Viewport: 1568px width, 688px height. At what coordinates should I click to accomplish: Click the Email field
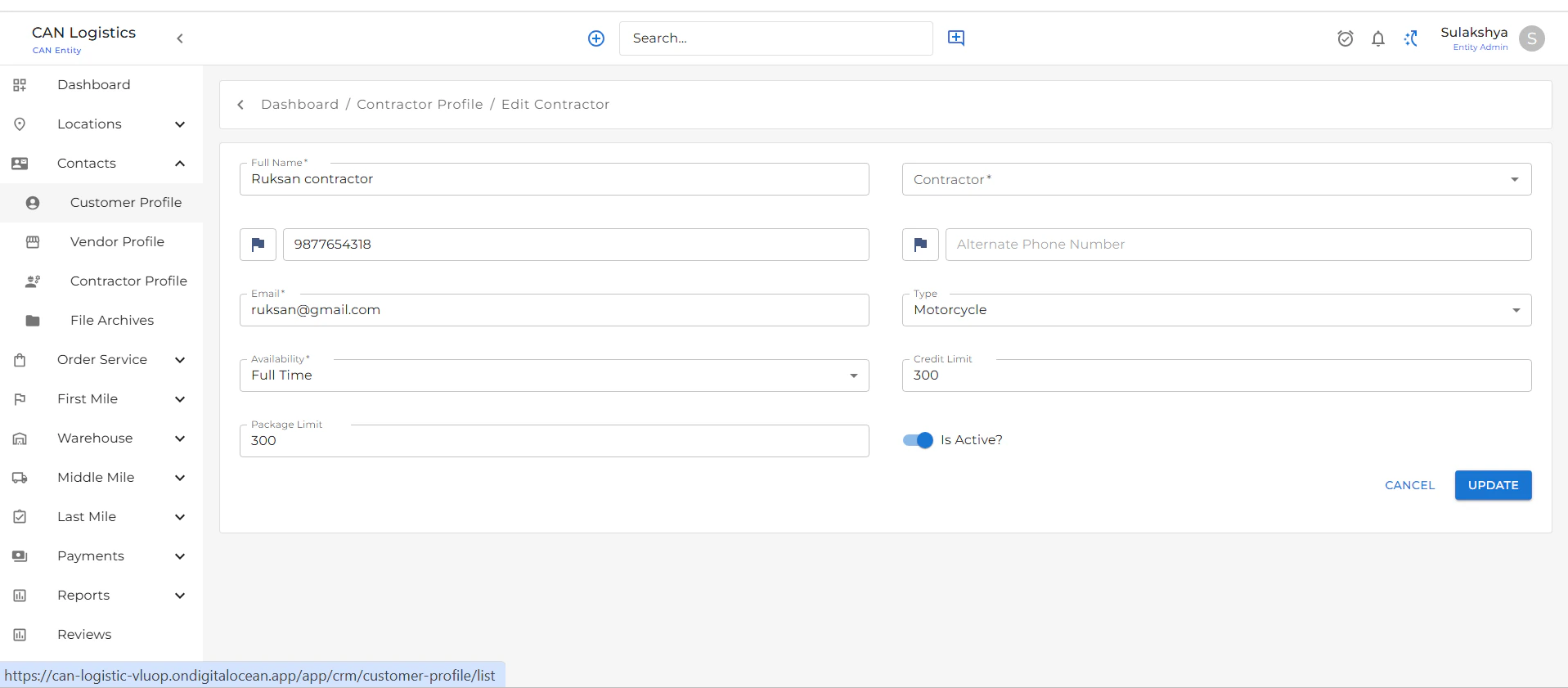(x=555, y=310)
